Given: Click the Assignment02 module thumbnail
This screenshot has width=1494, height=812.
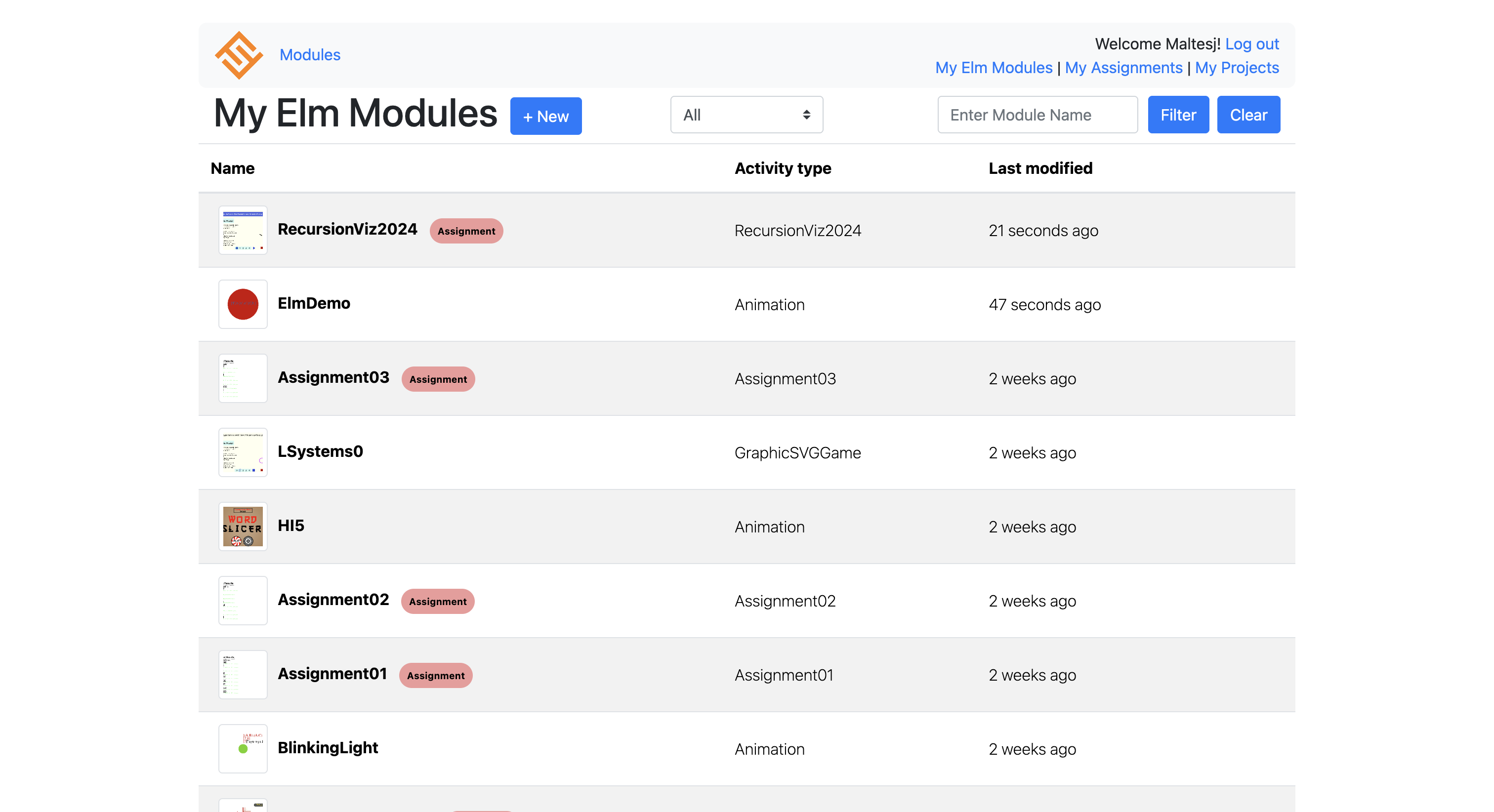Looking at the screenshot, I should click(243, 600).
